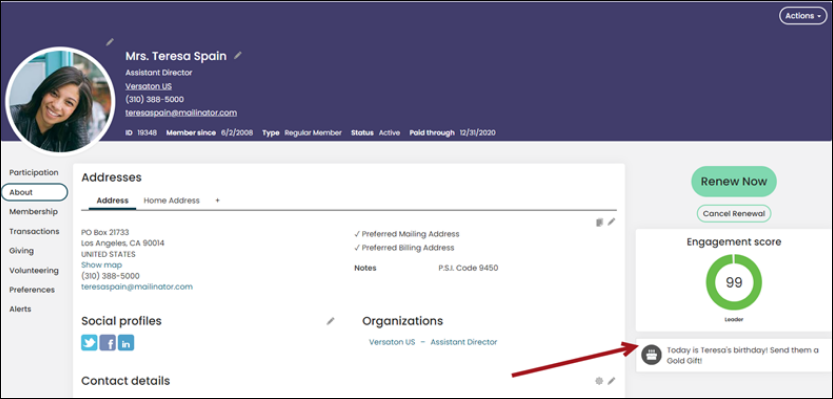Go to the Transactions sidebar tab
This screenshot has width=833, height=399.
tap(34, 231)
